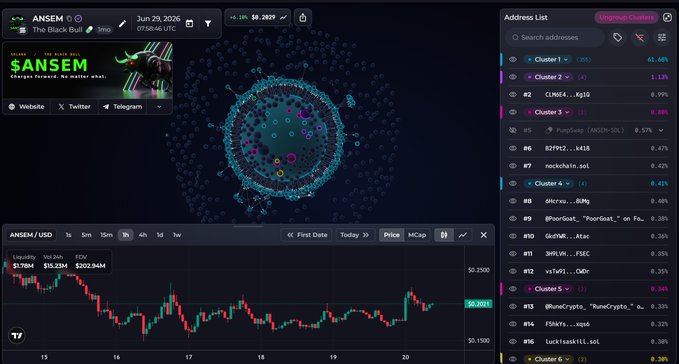679x364 pixels.
Task: Toggle visibility eye for #8 6Hcrxu...8UMg
Action: coord(513,201)
